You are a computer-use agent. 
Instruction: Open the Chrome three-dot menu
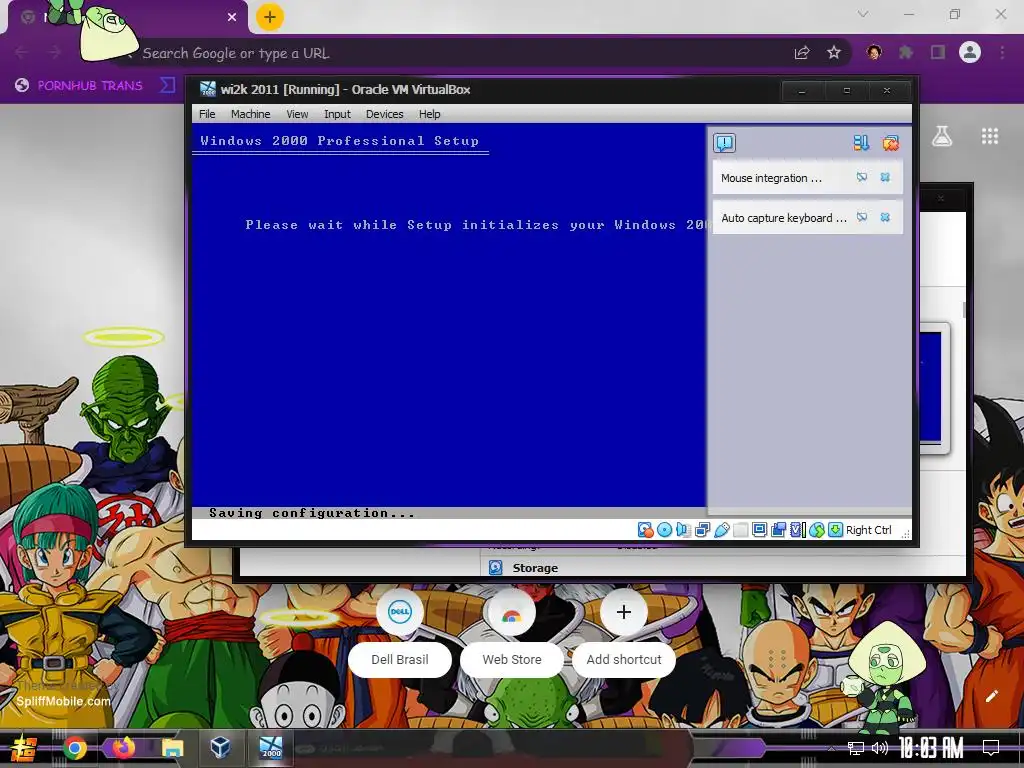pyautogui.click(x=1002, y=52)
